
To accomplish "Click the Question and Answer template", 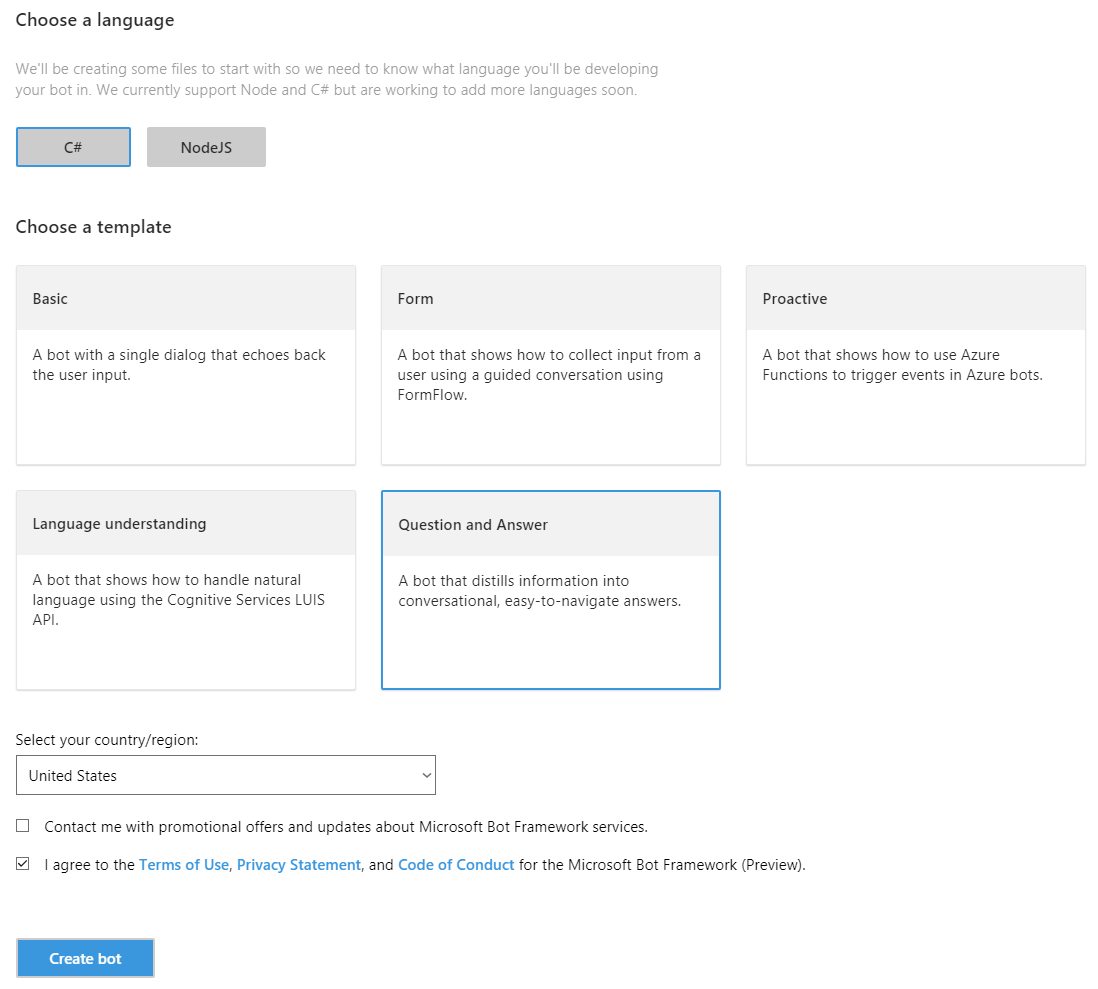I will click(x=550, y=590).
